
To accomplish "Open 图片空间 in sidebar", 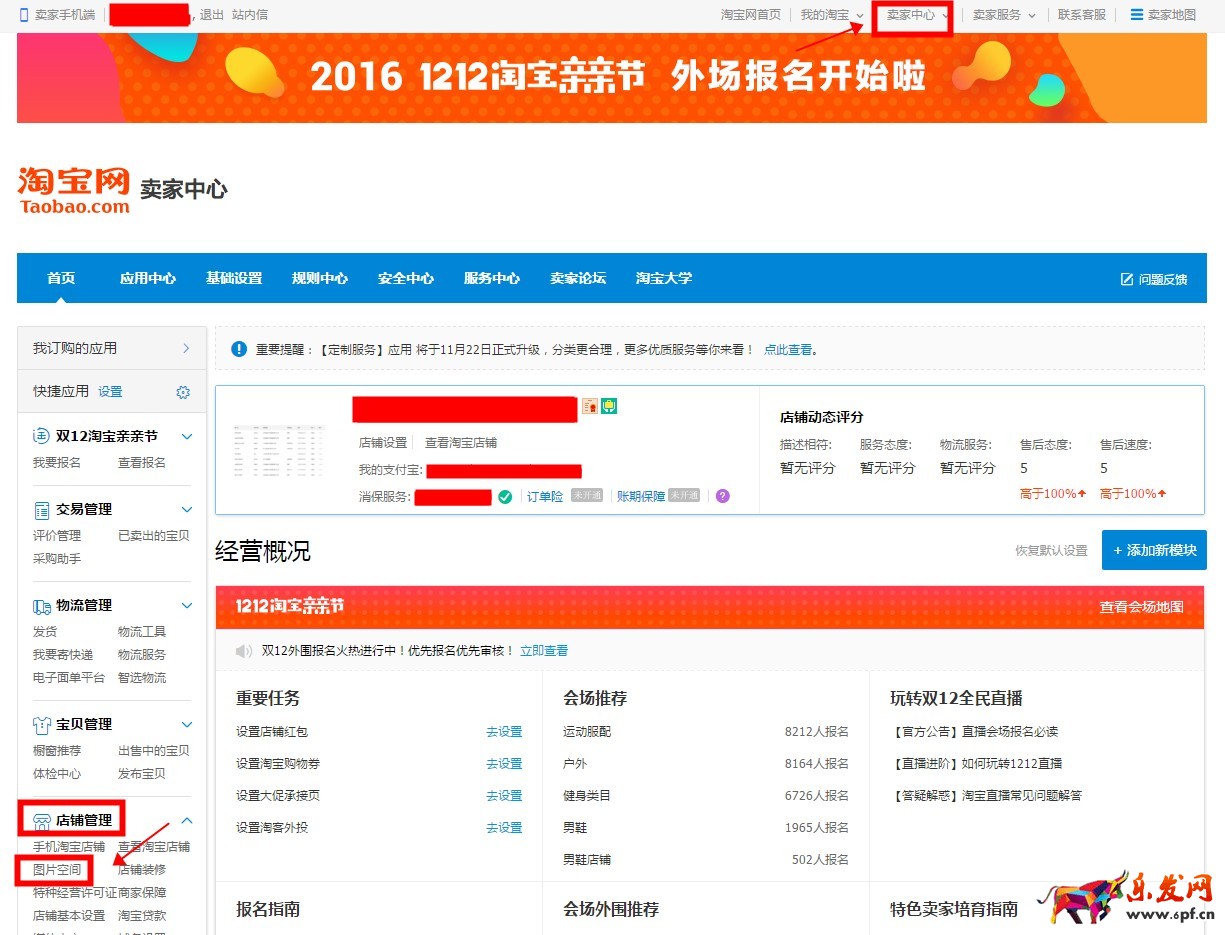I will pyautogui.click(x=57, y=870).
